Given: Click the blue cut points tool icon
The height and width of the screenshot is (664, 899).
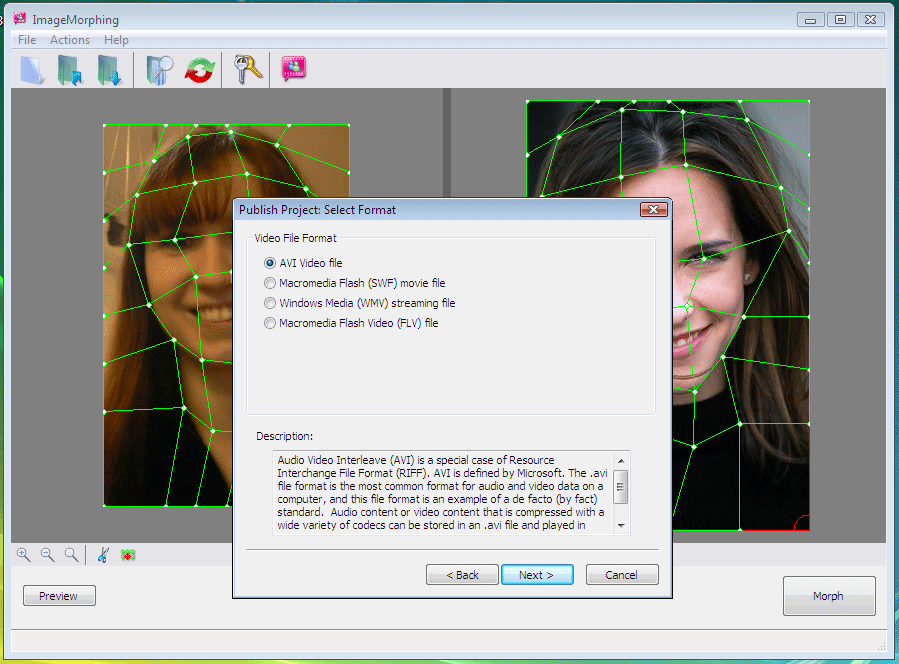Looking at the screenshot, I should click(x=103, y=554).
